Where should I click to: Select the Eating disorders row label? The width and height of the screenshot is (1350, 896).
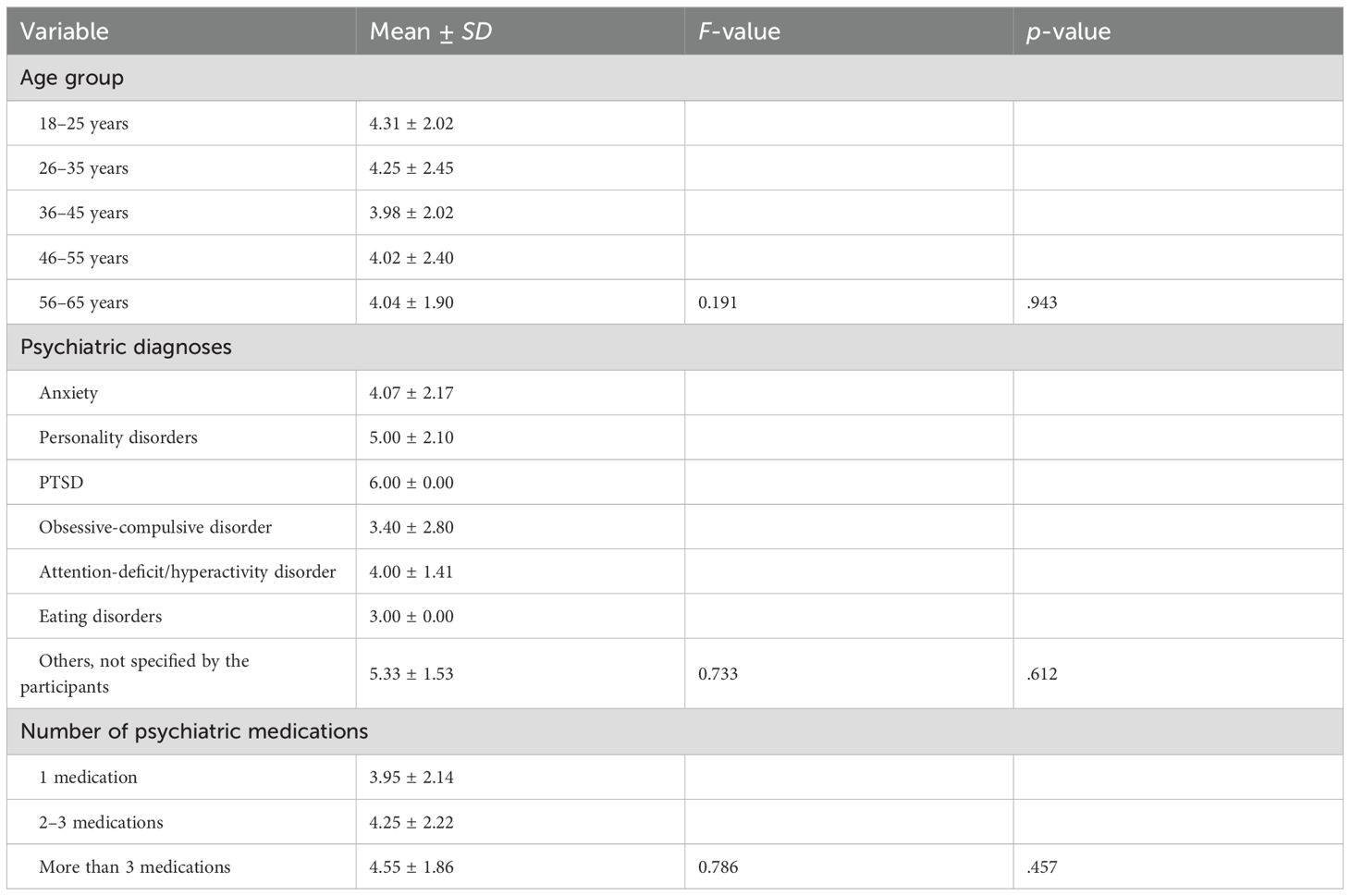100,617
